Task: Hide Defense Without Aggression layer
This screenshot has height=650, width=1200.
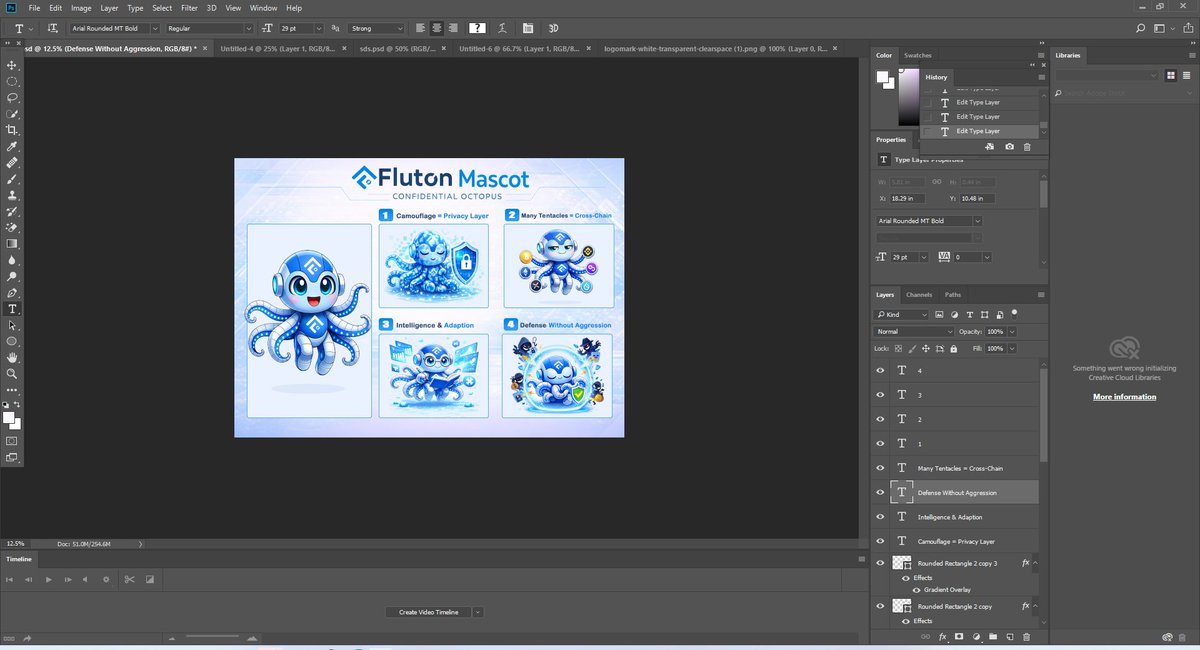Action: 880,492
